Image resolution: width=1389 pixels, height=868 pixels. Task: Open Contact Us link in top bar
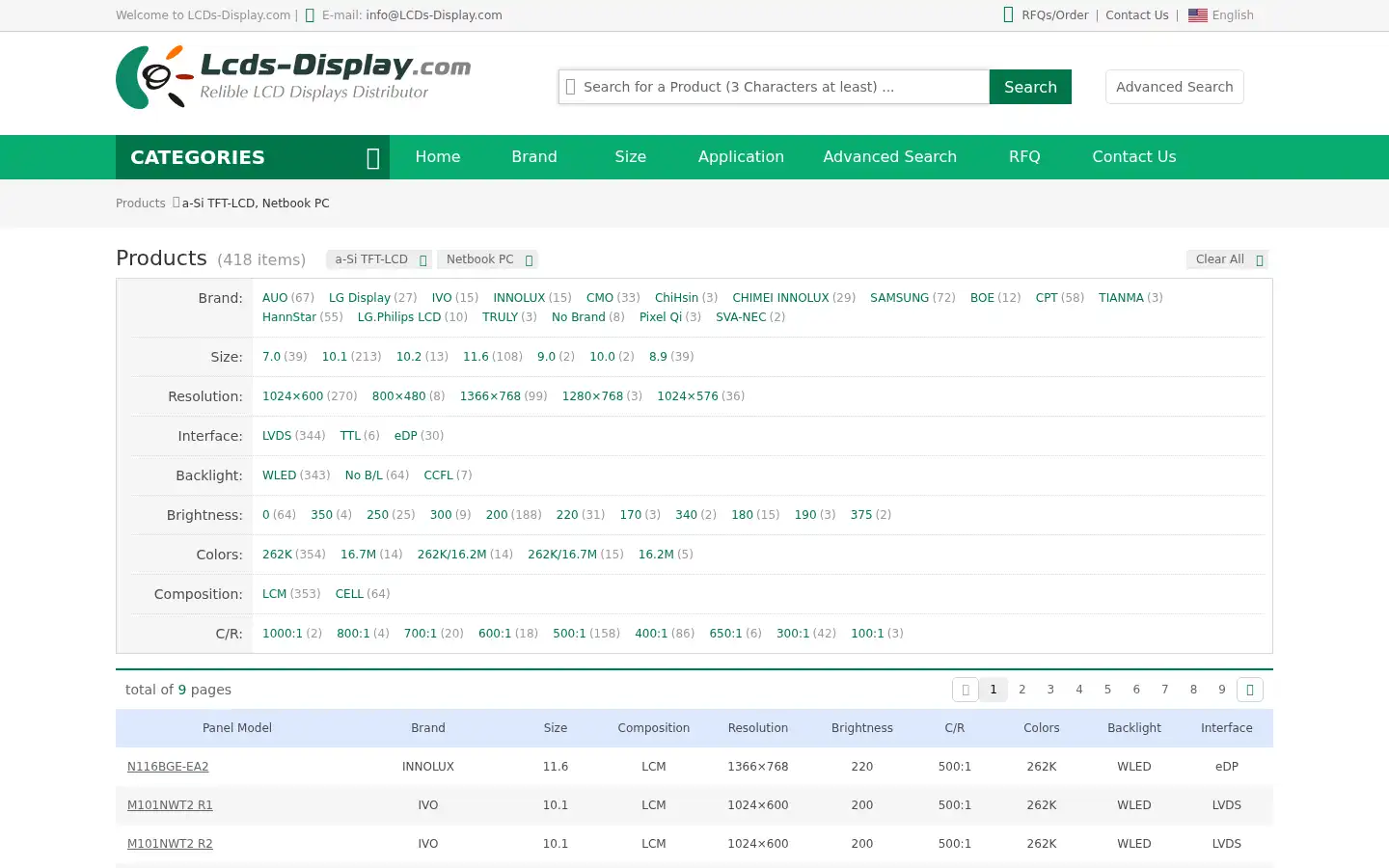(x=1137, y=15)
